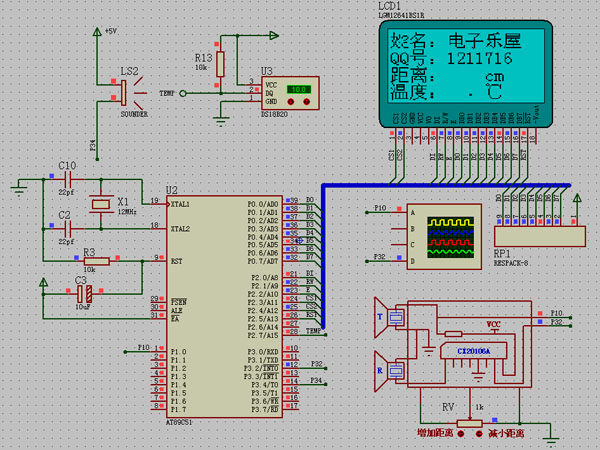Select the RP1 resistor pack body

(x=540, y=236)
